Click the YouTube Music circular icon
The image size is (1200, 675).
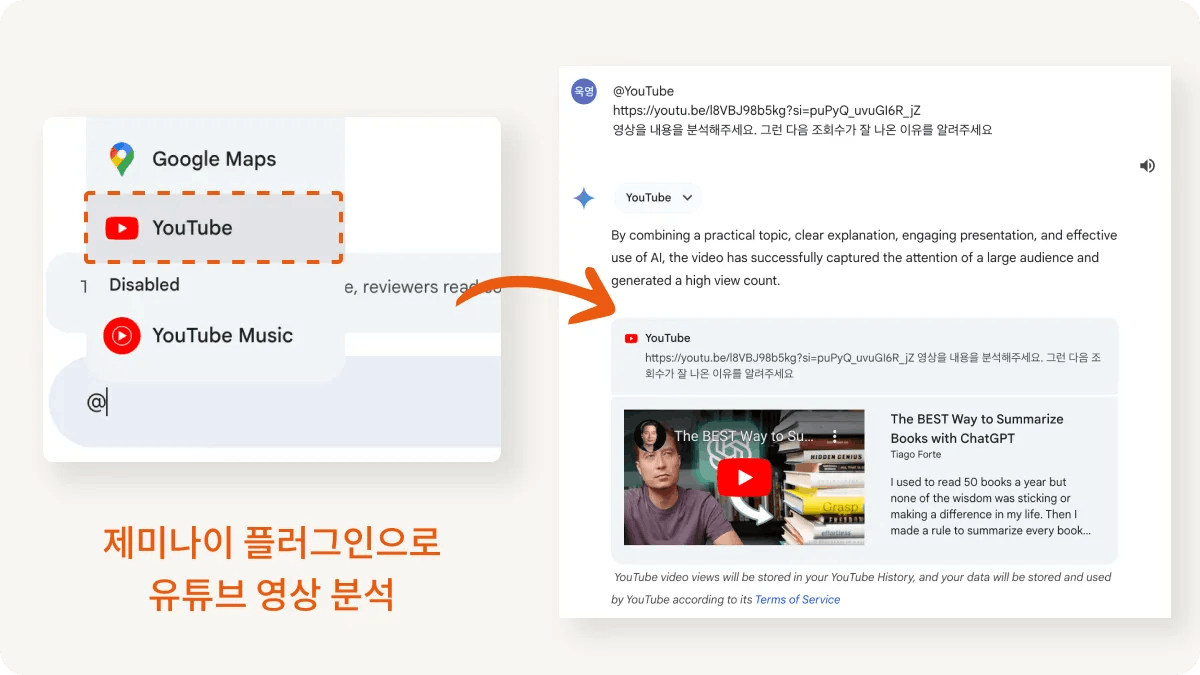(122, 336)
